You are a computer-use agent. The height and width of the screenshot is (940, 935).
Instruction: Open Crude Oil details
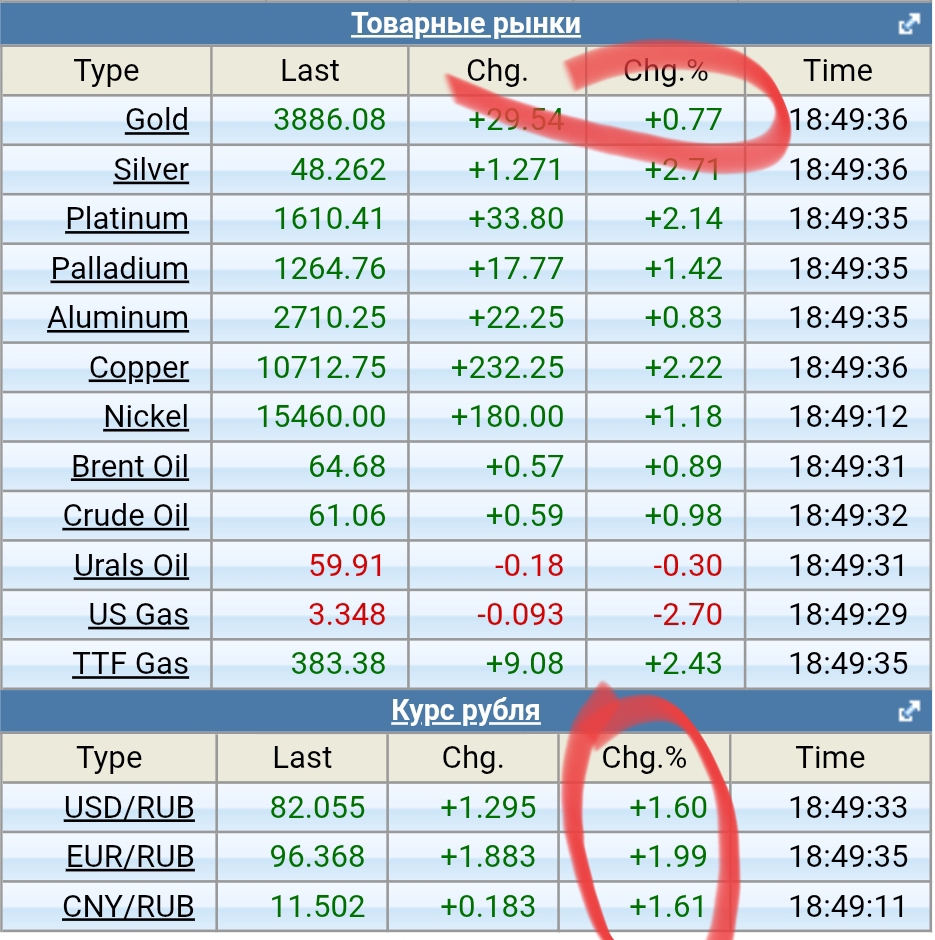[125, 516]
